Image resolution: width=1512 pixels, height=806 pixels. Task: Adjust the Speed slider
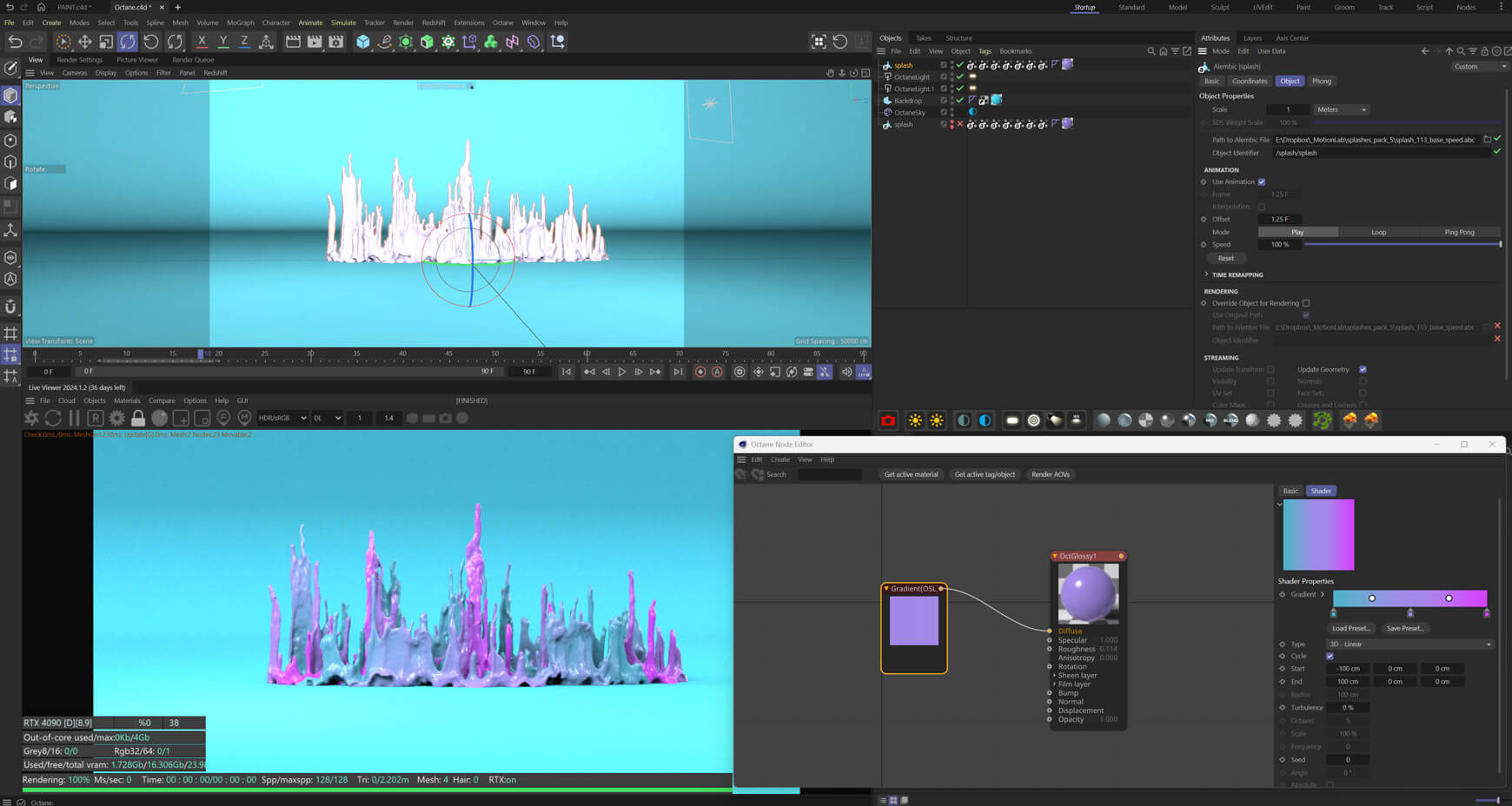point(1403,244)
